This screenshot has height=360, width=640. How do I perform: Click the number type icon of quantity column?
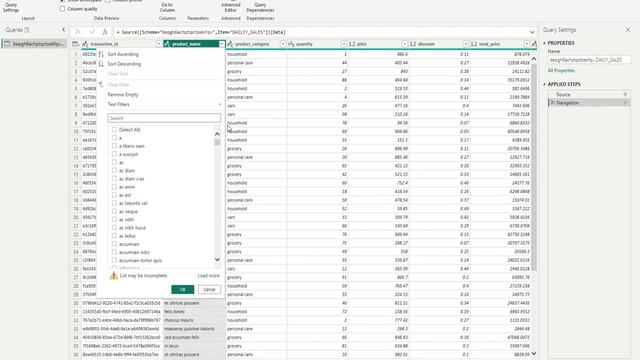[x=291, y=44]
